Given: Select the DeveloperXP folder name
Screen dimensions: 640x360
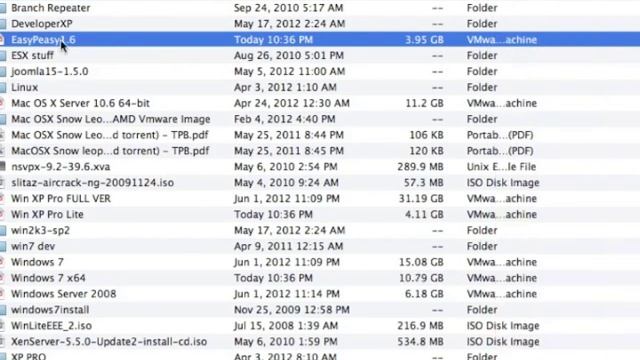Looking at the screenshot, I should [42, 24].
